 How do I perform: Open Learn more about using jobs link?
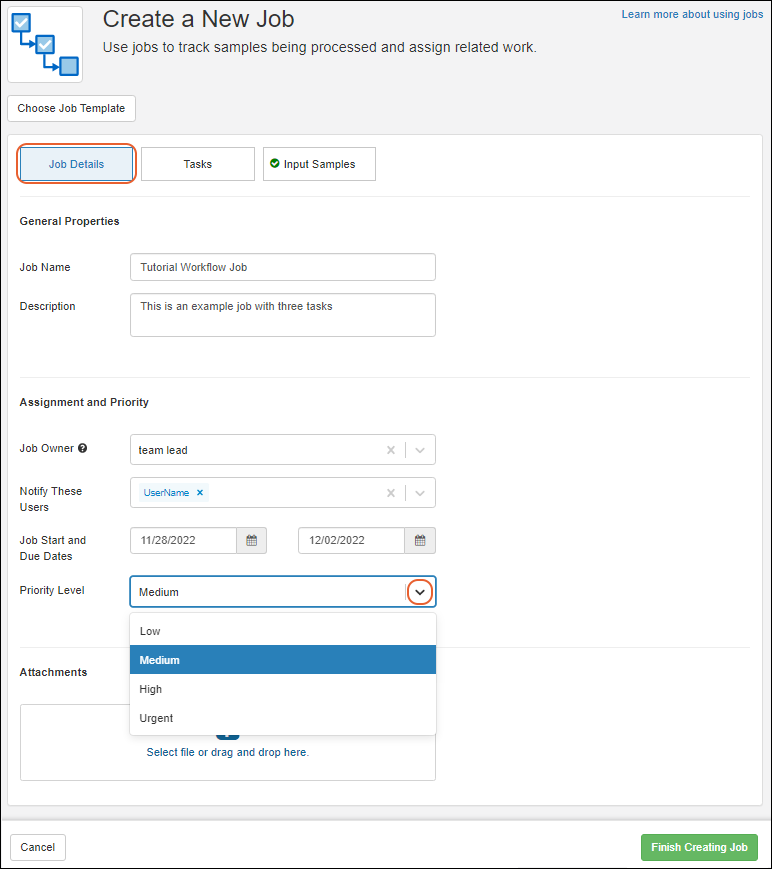tap(692, 15)
